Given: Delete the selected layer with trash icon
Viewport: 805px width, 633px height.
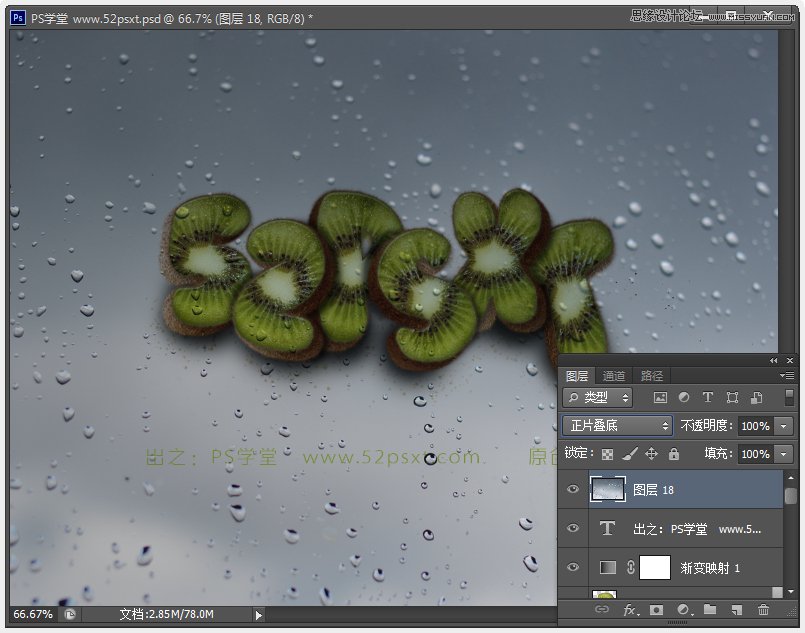Looking at the screenshot, I should point(764,609).
